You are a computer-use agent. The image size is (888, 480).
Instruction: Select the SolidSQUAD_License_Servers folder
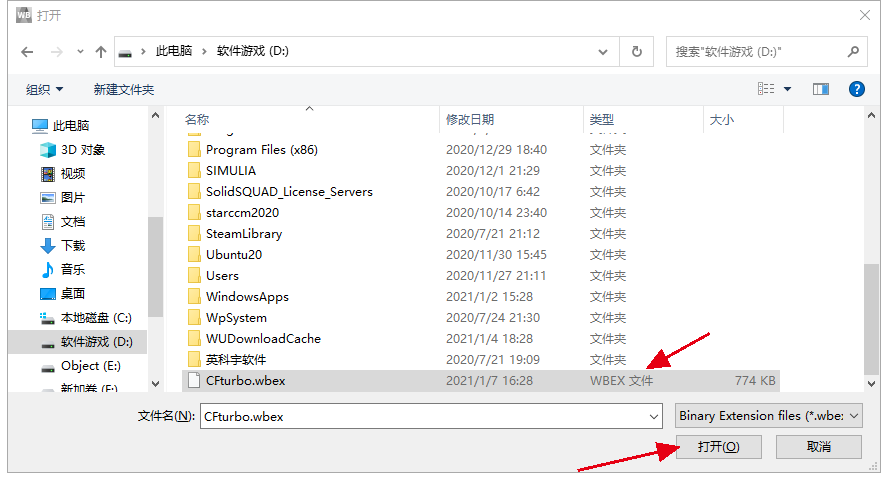tap(289, 191)
